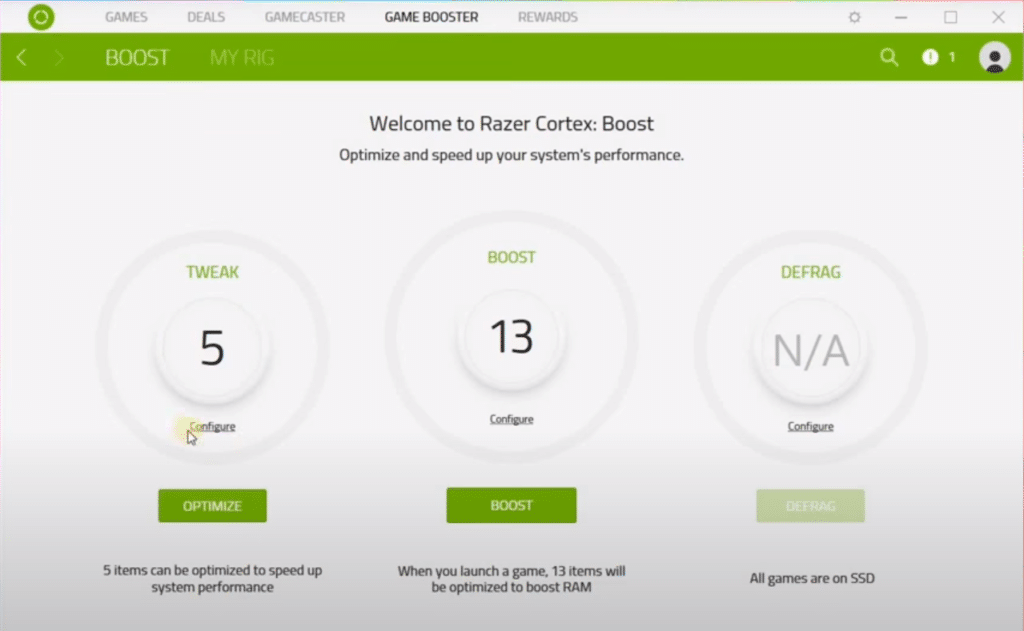This screenshot has height=631, width=1024.
Task: Open the DEALS section
Action: [205, 17]
